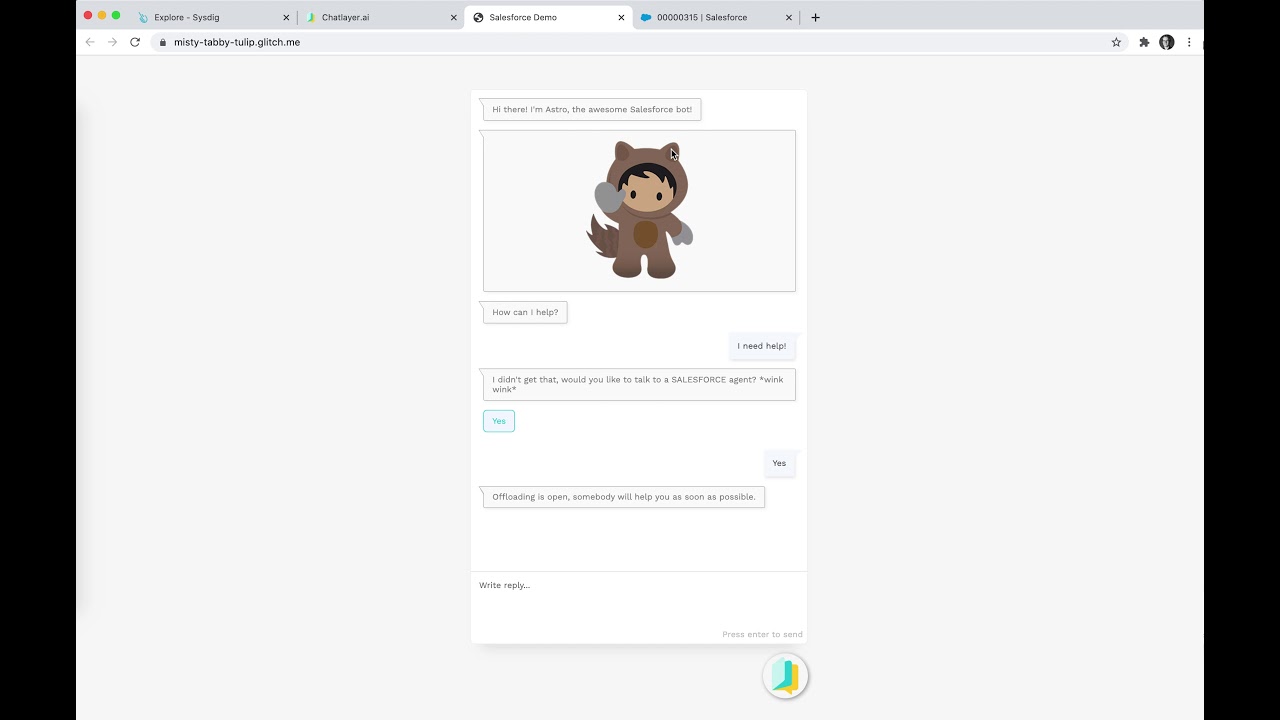The width and height of the screenshot is (1280, 720).
Task: Toggle the Chatlayer chat widget launcher
Action: 785,676
